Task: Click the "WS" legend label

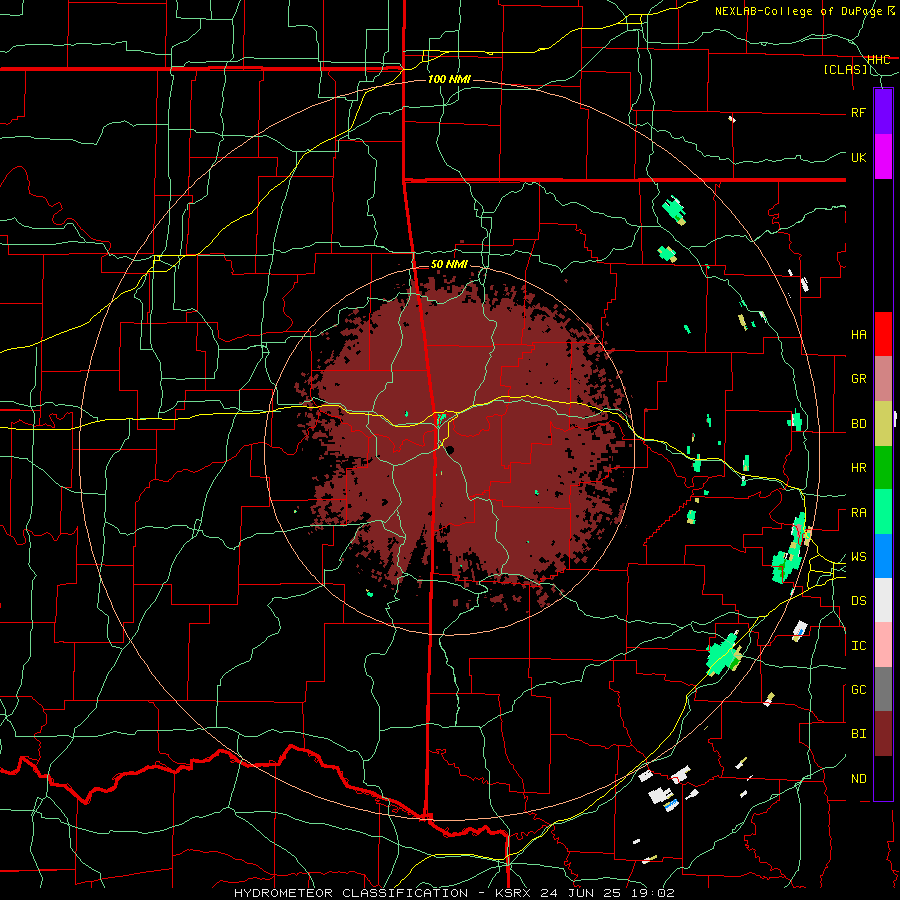Action: (x=858, y=557)
